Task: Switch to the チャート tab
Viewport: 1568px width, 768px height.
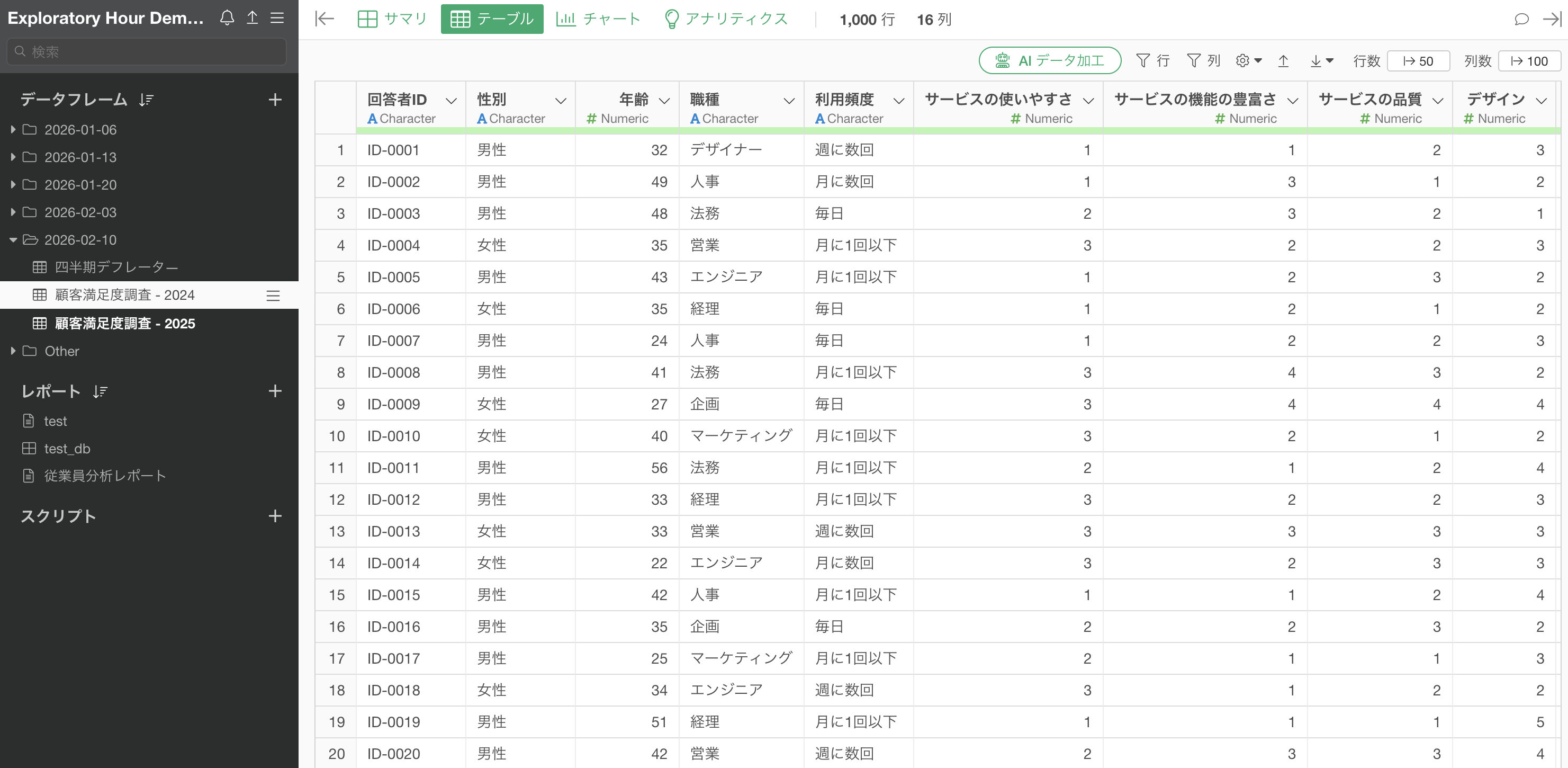Action: pos(598,19)
